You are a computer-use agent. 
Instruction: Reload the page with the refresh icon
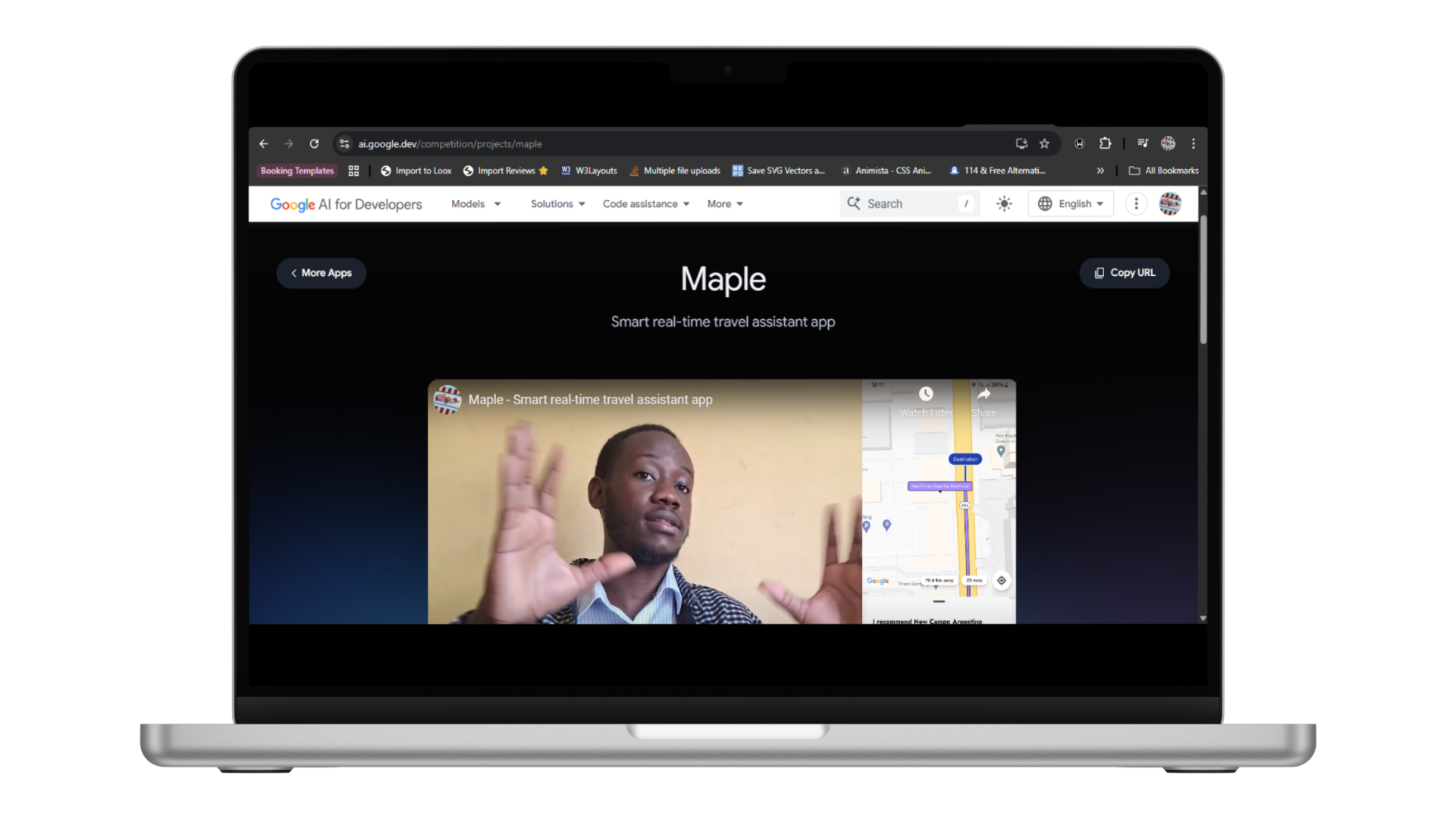[314, 143]
